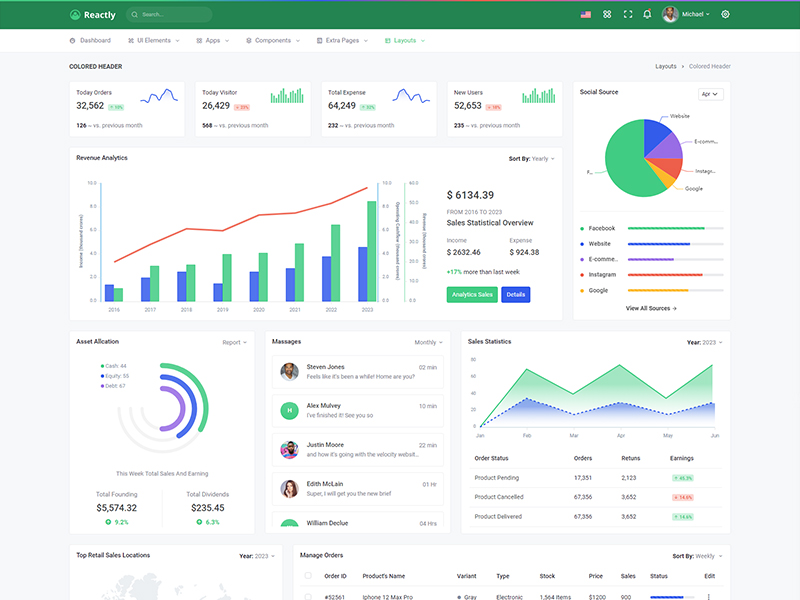This screenshot has height=600, width=800.
Task: Click the New Users bar sparkline
Action: tap(538, 95)
